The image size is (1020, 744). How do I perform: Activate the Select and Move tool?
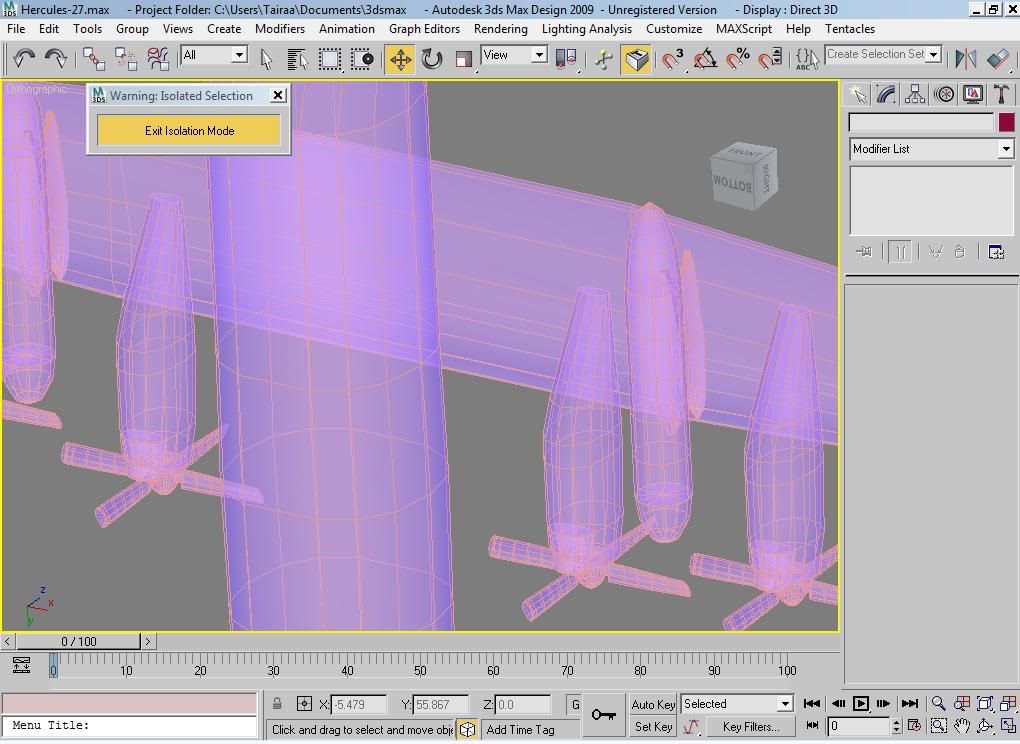[x=400, y=59]
